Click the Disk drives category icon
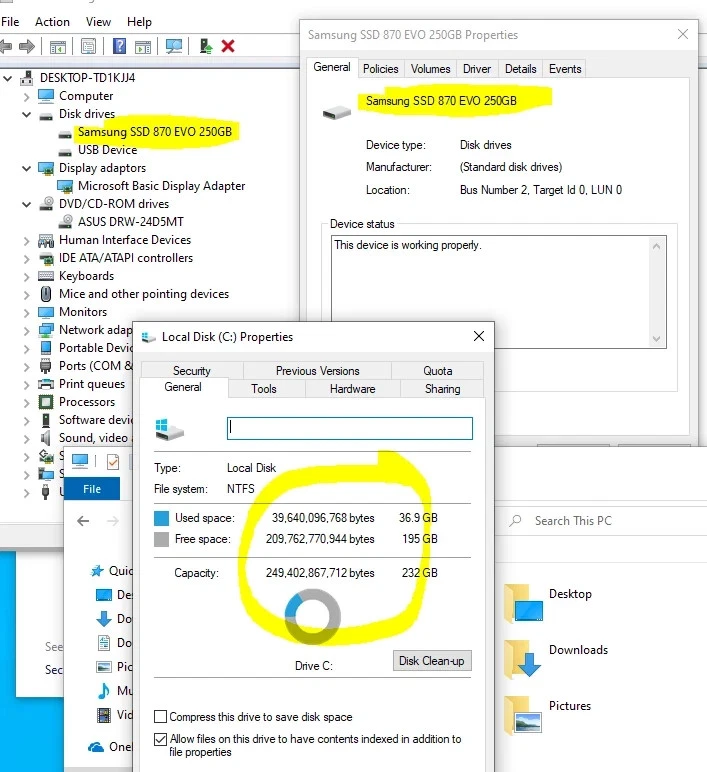 (x=46, y=116)
